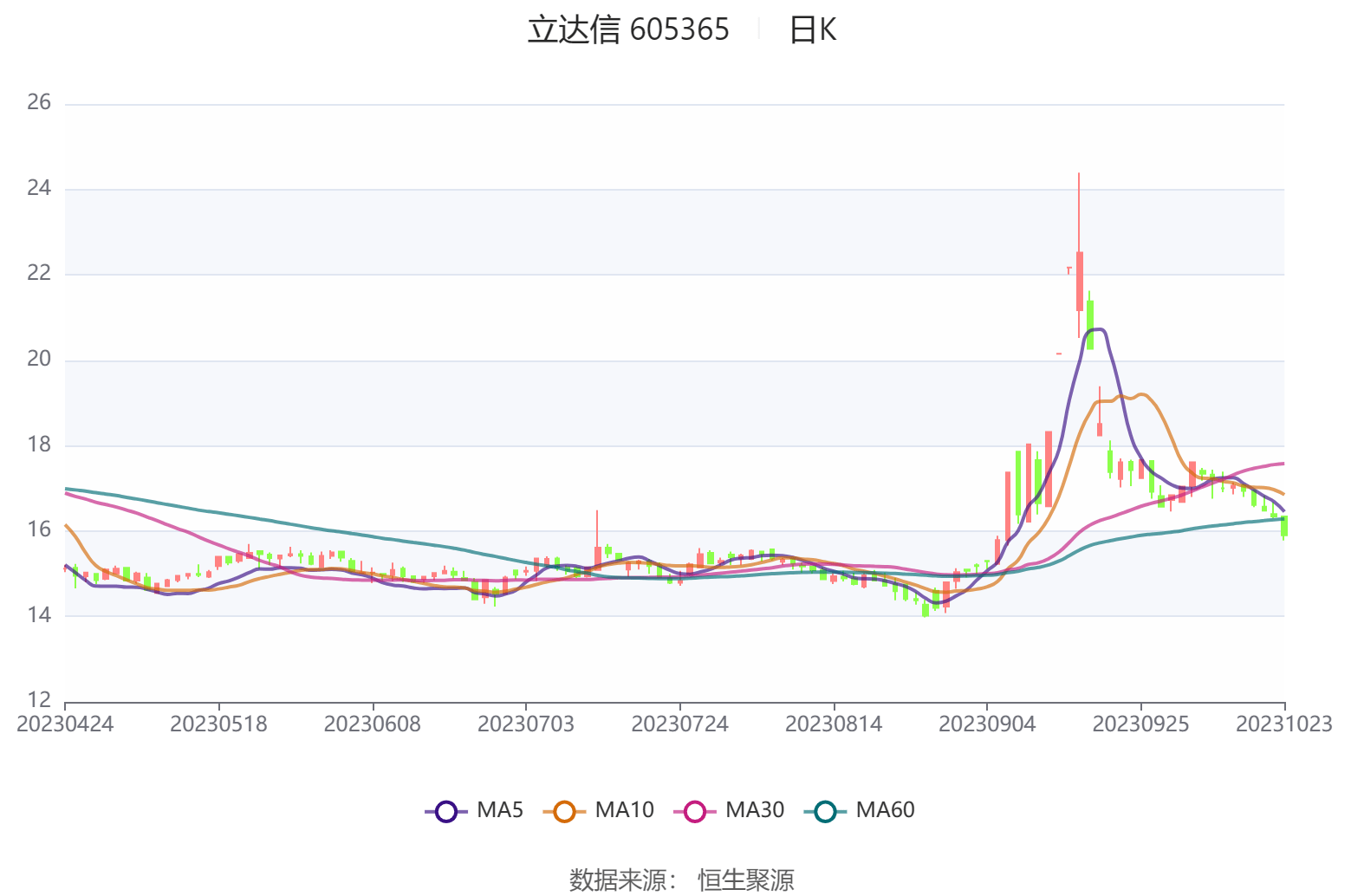Select the 20231023 x-axis date label

(1283, 724)
